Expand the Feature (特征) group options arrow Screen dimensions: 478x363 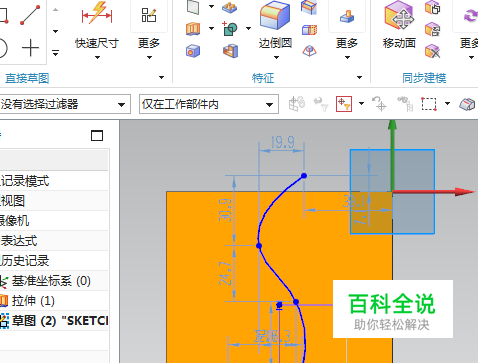(x=359, y=78)
